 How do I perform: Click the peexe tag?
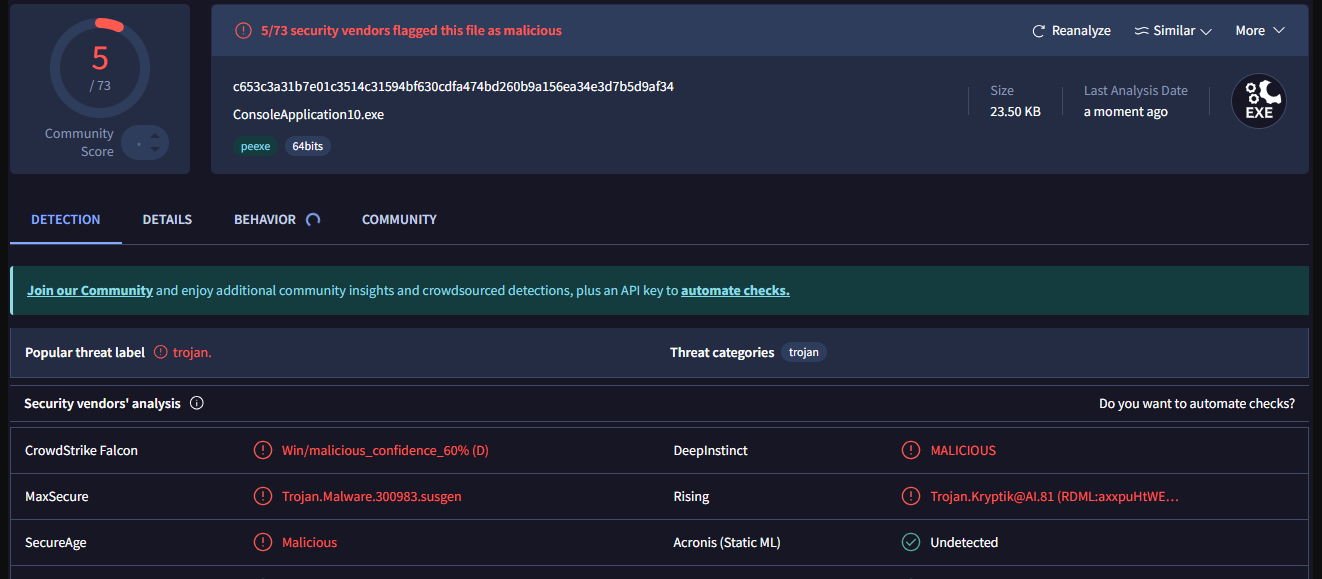pos(255,146)
